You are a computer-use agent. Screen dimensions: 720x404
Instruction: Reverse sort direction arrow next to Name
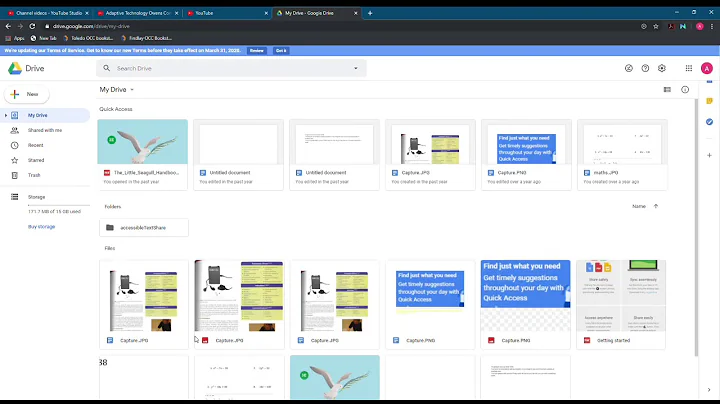click(656, 206)
